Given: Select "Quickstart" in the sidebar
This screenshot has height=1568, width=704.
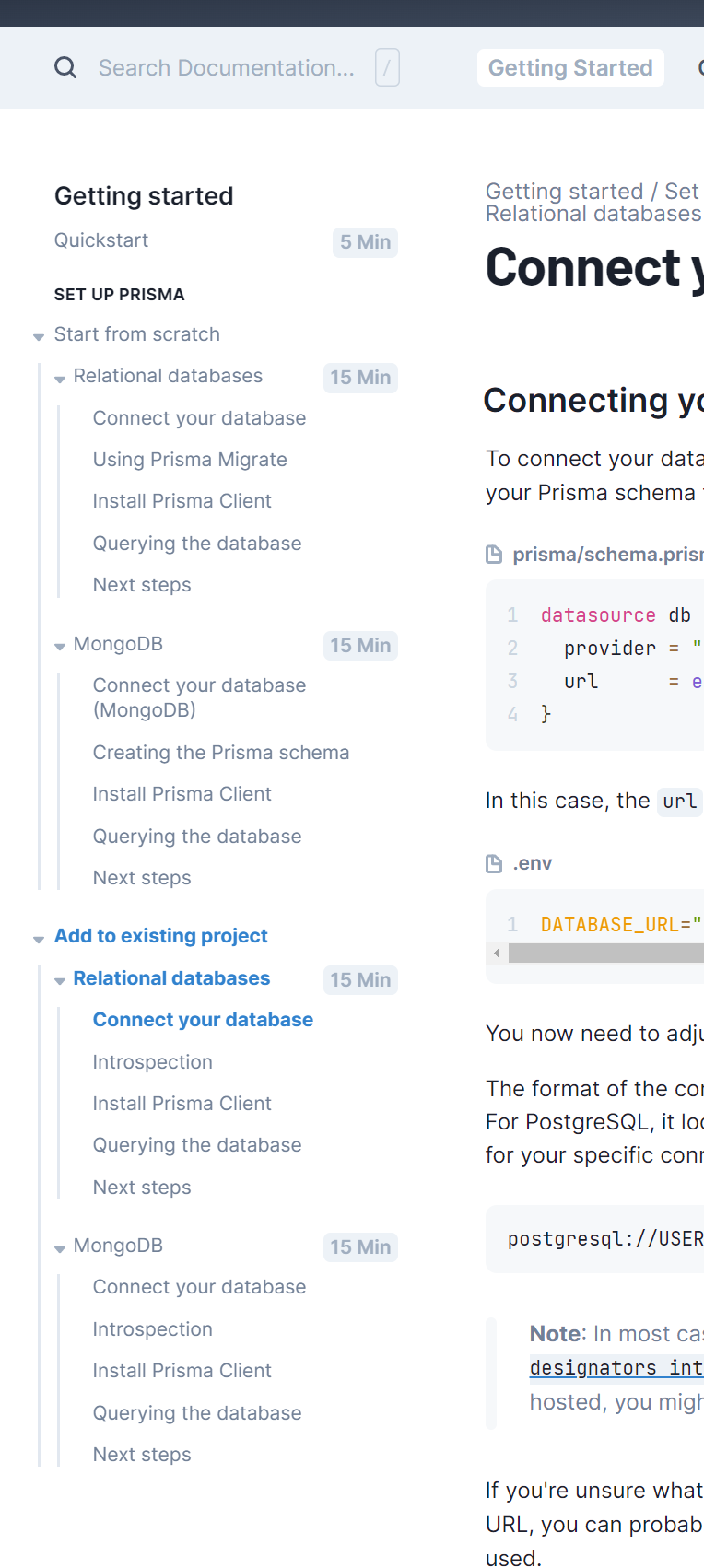Looking at the screenshot, I should pyautogui.click(x=101, y=240).
